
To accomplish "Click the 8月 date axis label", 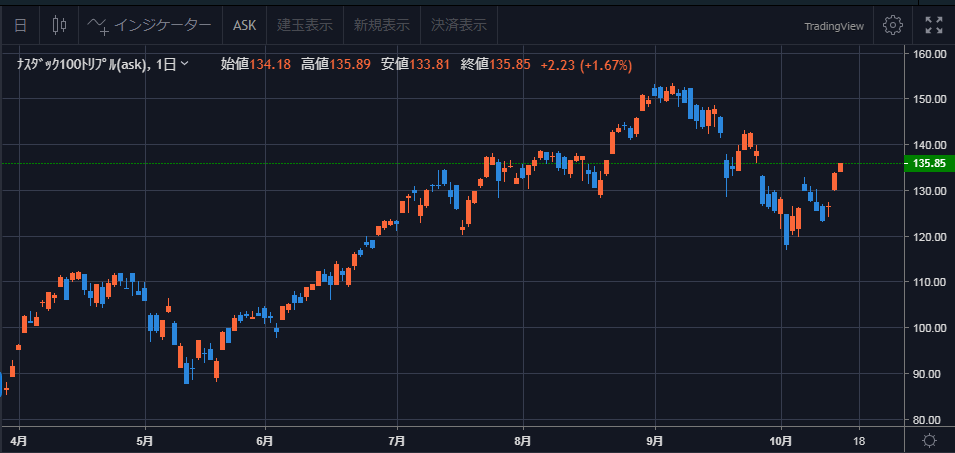I will 523,440.
